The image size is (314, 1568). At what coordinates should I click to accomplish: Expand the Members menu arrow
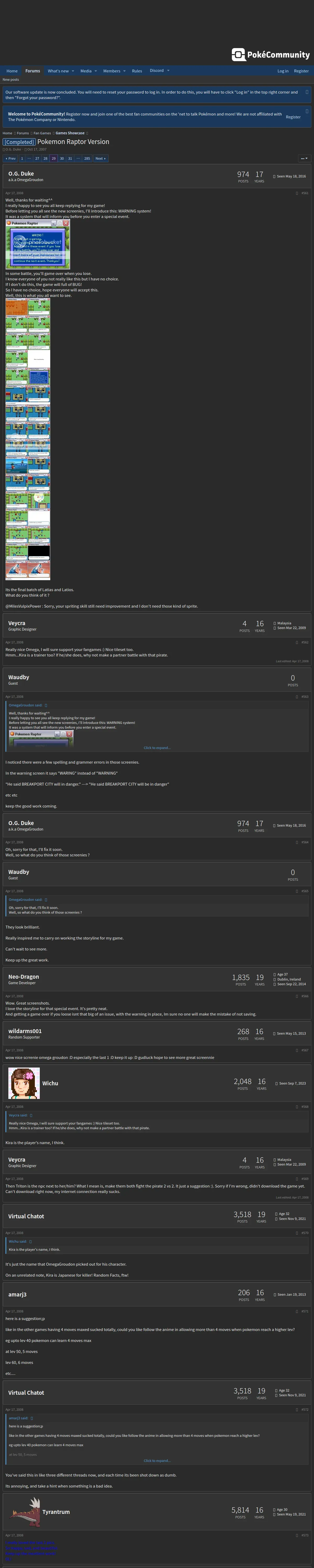(124, 71)
